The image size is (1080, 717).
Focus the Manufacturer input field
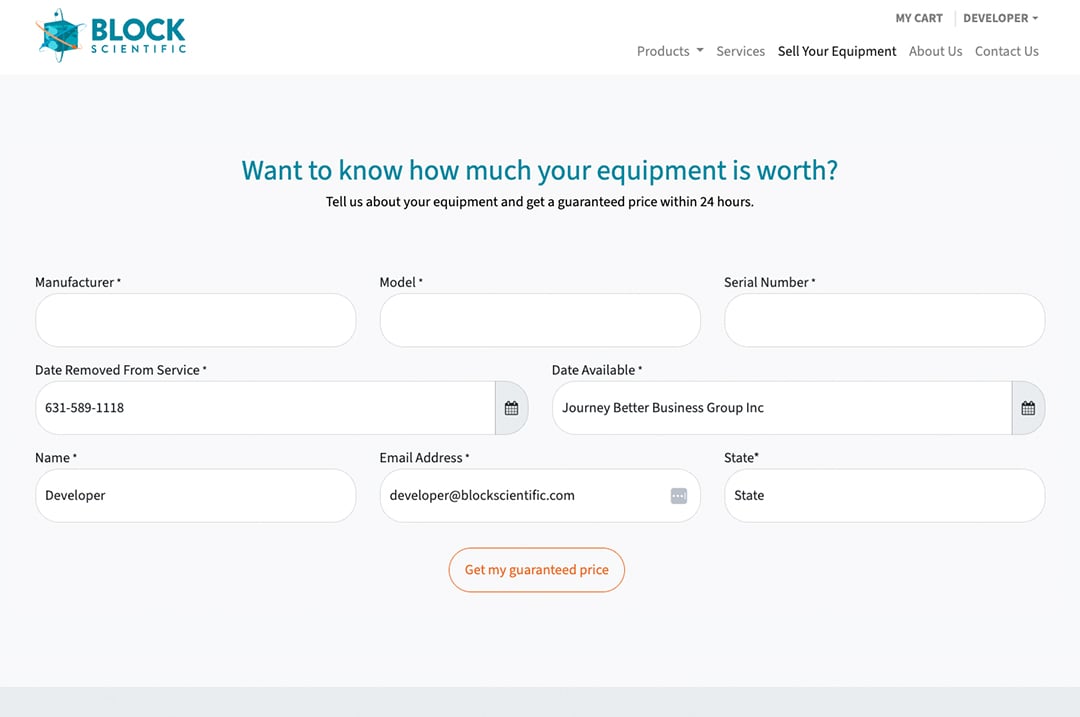click(196, 320)
